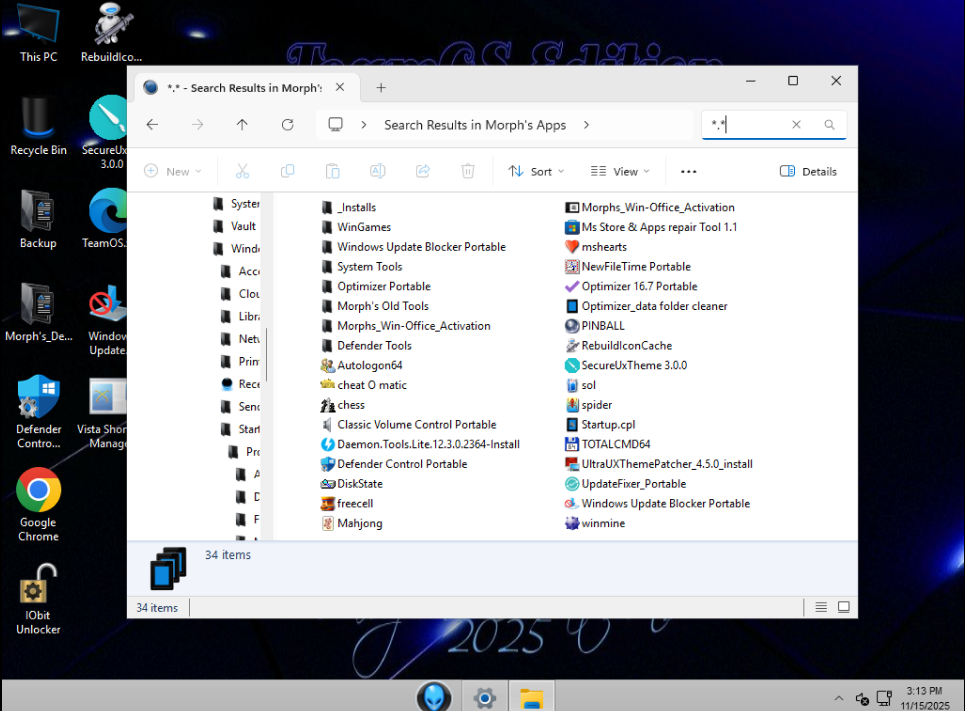Image resolution: width=965 pixels, height=711 pixels.
Task: Select the TOTALCMD64 file icon
Action: [572, 444]
